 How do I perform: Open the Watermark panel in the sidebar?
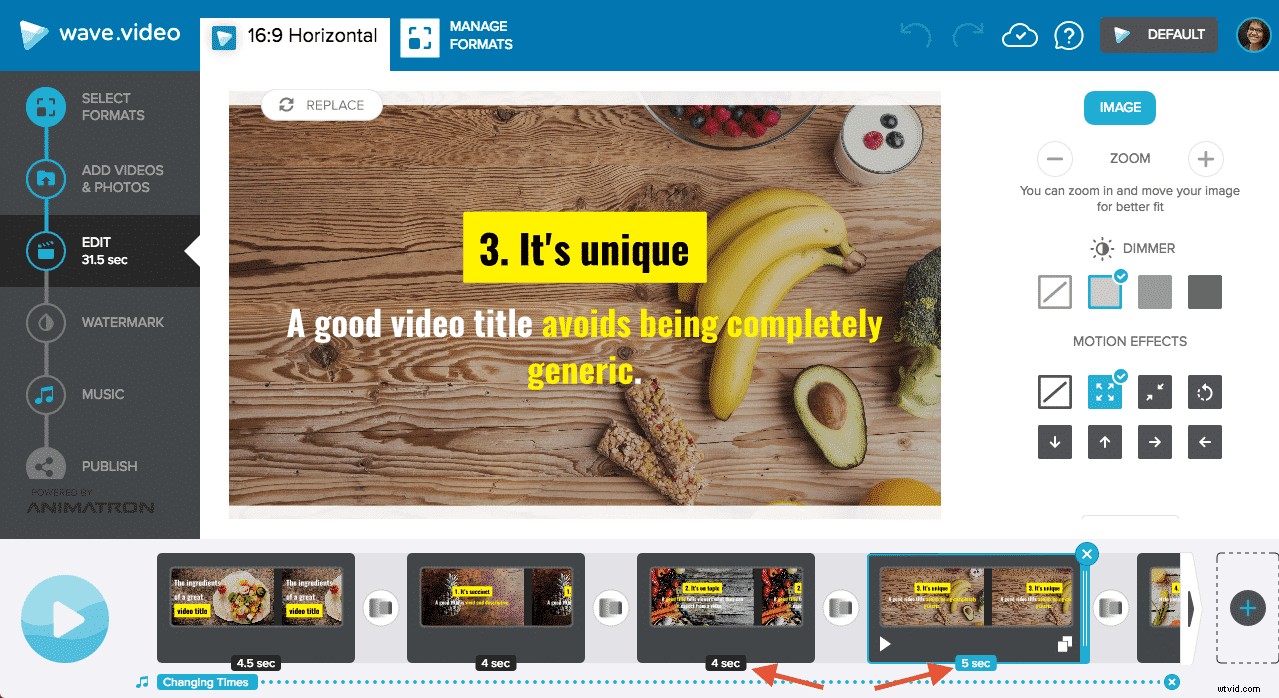coord(121,322)
